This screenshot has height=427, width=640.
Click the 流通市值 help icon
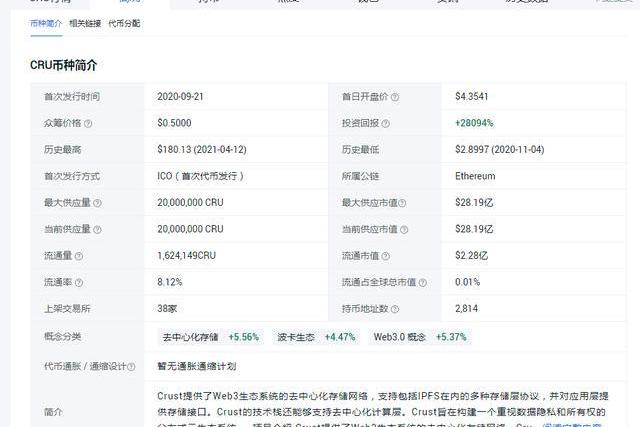pyautogui.click(x=384, y=256)
